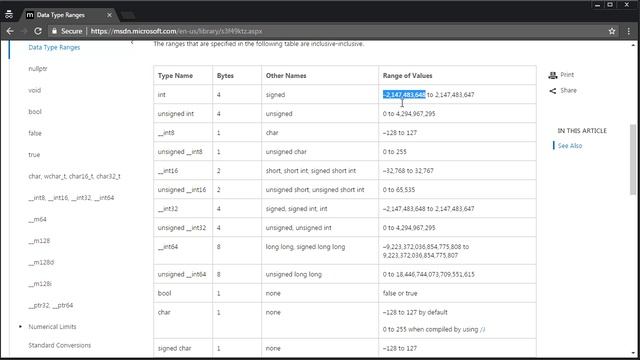Expand the Numerical Limits tree item
Viewport: 640px width, 360px height.
[x=20, y=327]
